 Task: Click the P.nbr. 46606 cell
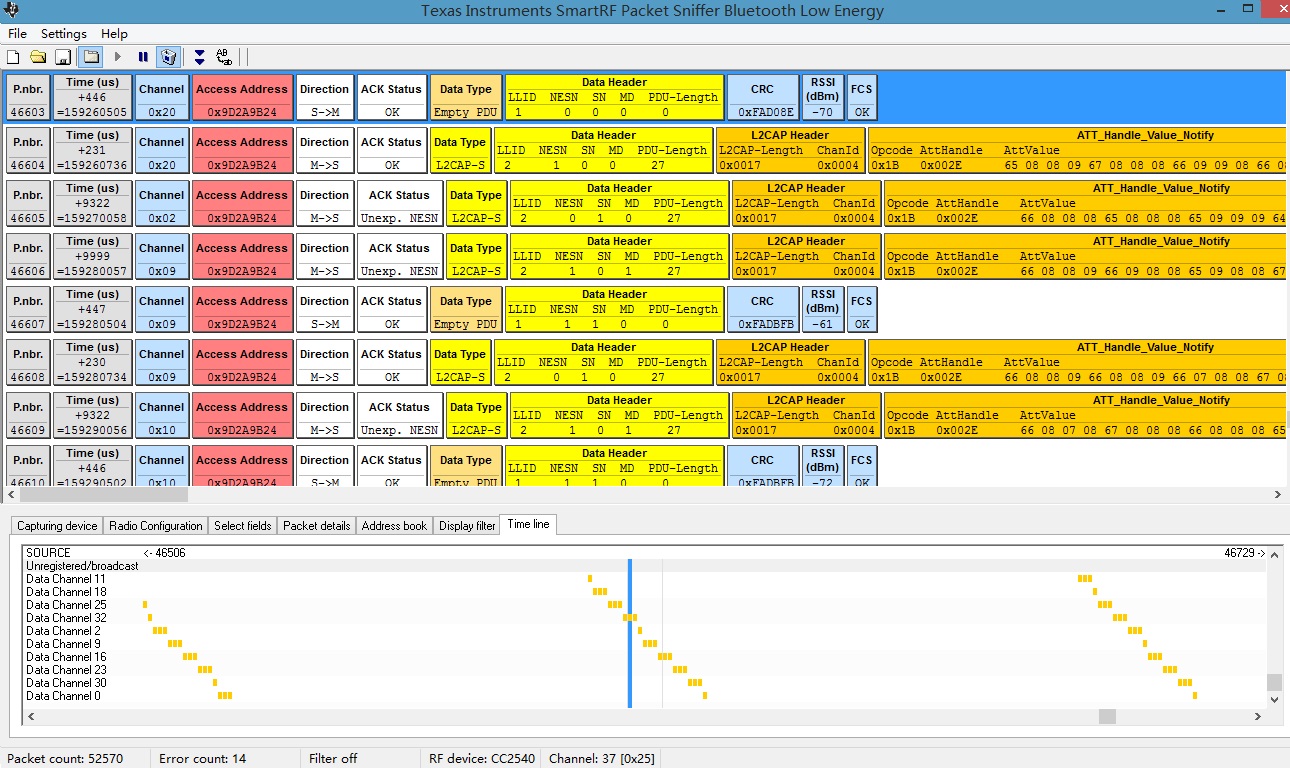(x=28, y=257)
